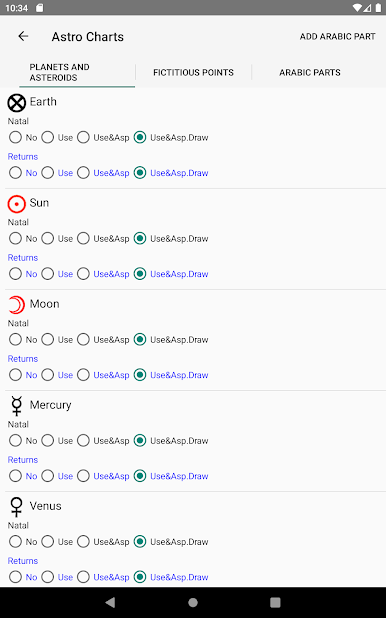Image resolution: width=386 pixels, height=618 pixels.
Task: Tap the red Sun symbol icon
Action: tap(17, 204)
